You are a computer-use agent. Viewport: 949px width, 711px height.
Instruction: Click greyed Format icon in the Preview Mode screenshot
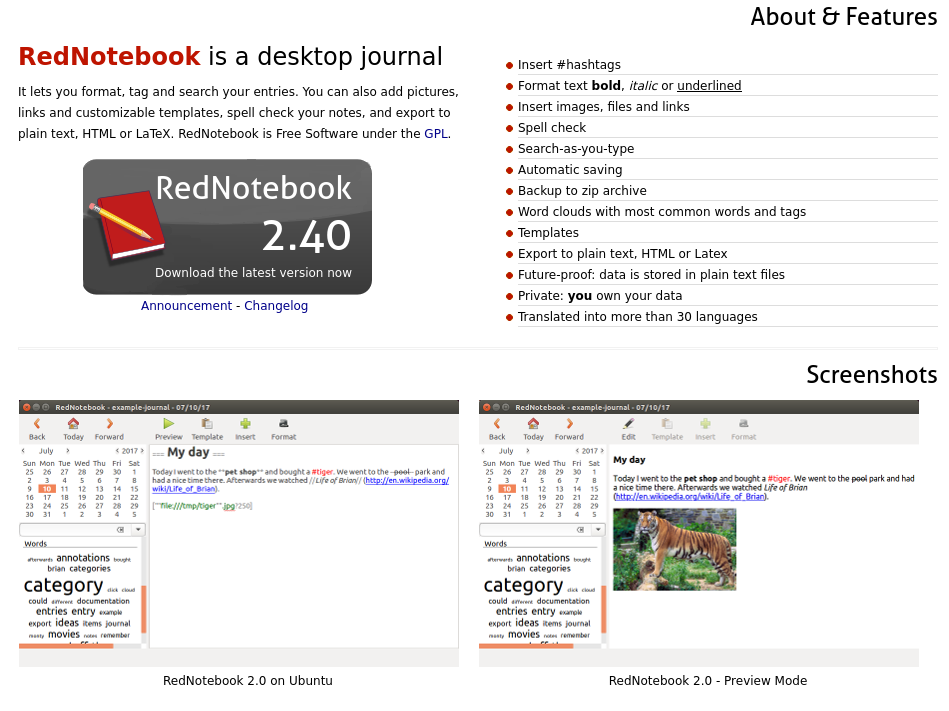pyautogui.click(x=743, y=424)
